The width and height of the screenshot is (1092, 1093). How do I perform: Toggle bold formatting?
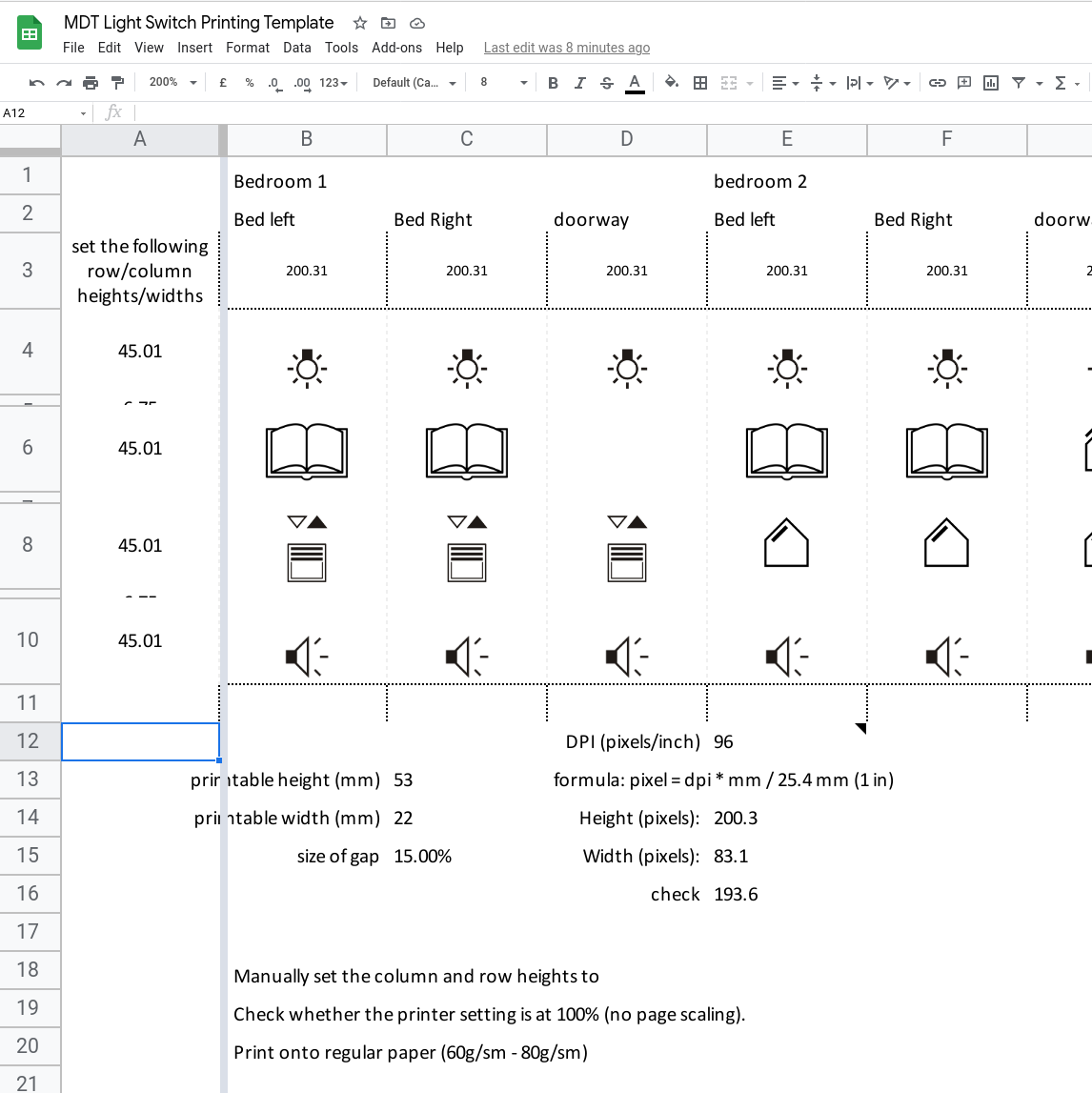[x=553, y=83]
